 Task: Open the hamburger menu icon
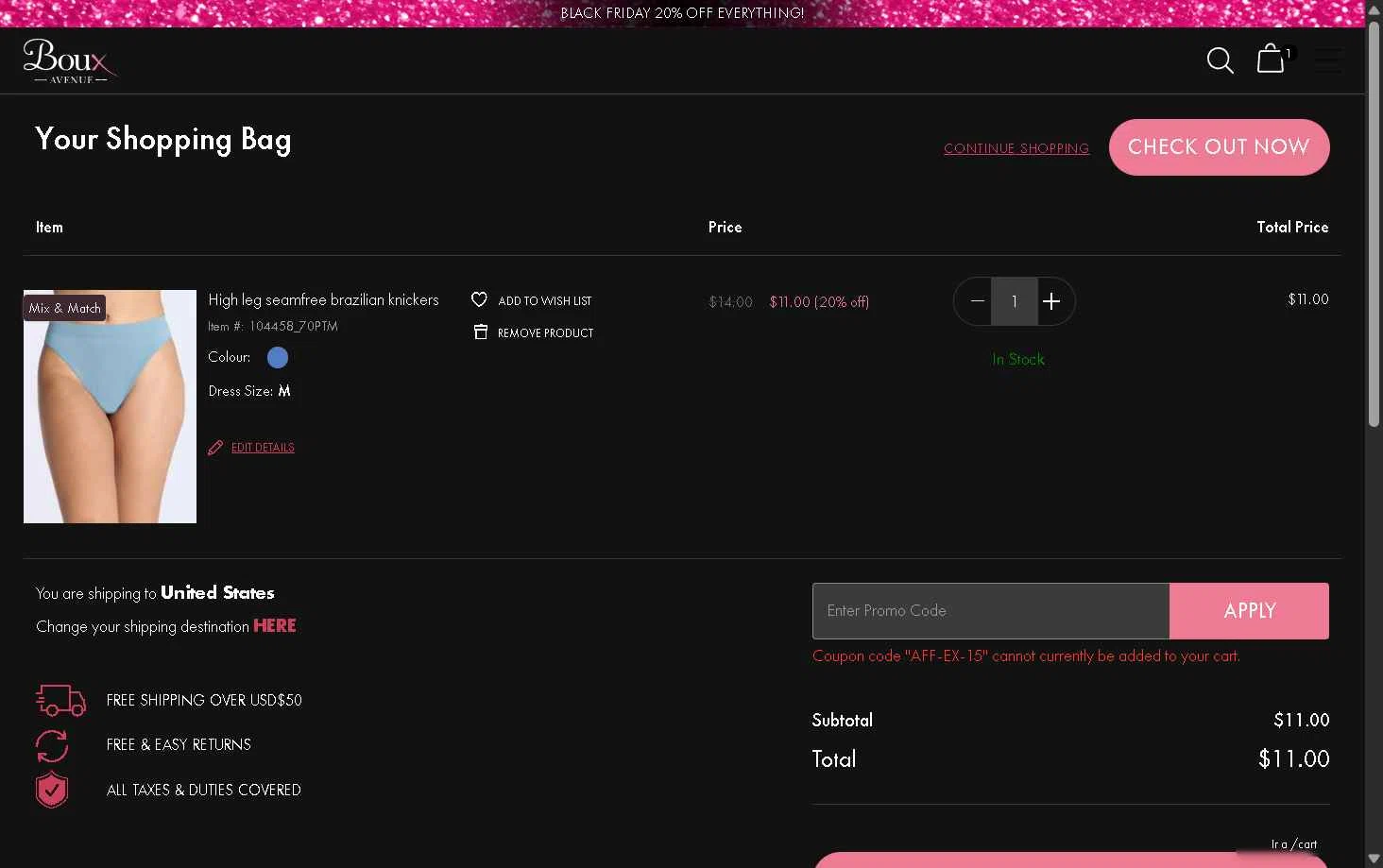coord(1327,60)
